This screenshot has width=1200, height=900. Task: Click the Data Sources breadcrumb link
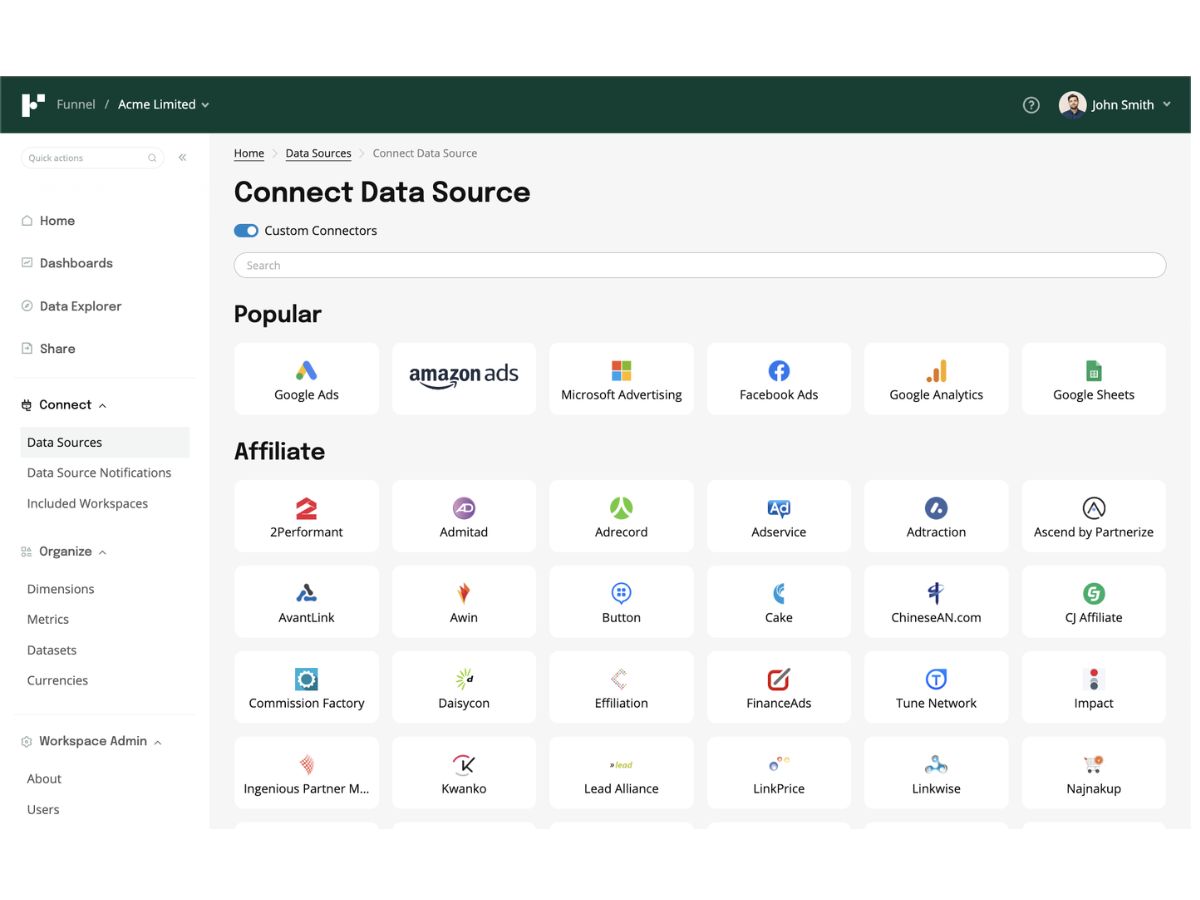(x=318, y=154)
